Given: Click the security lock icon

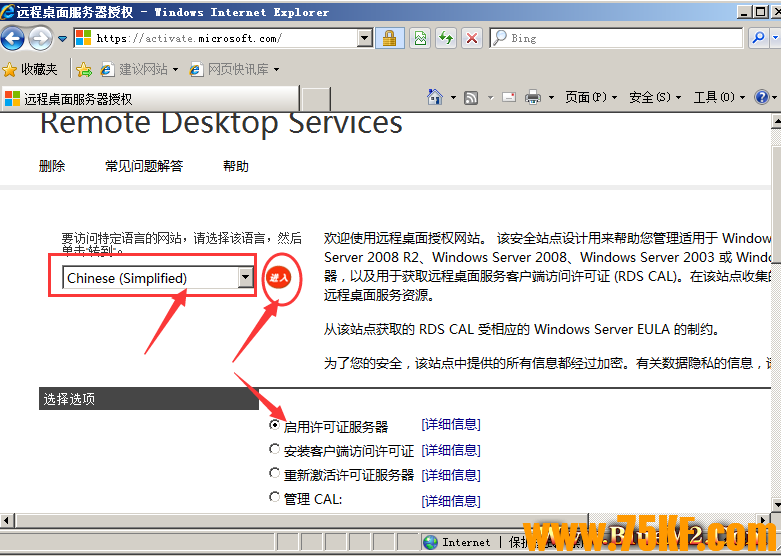Looking at the screenshot, I should (x=390, y=38).
